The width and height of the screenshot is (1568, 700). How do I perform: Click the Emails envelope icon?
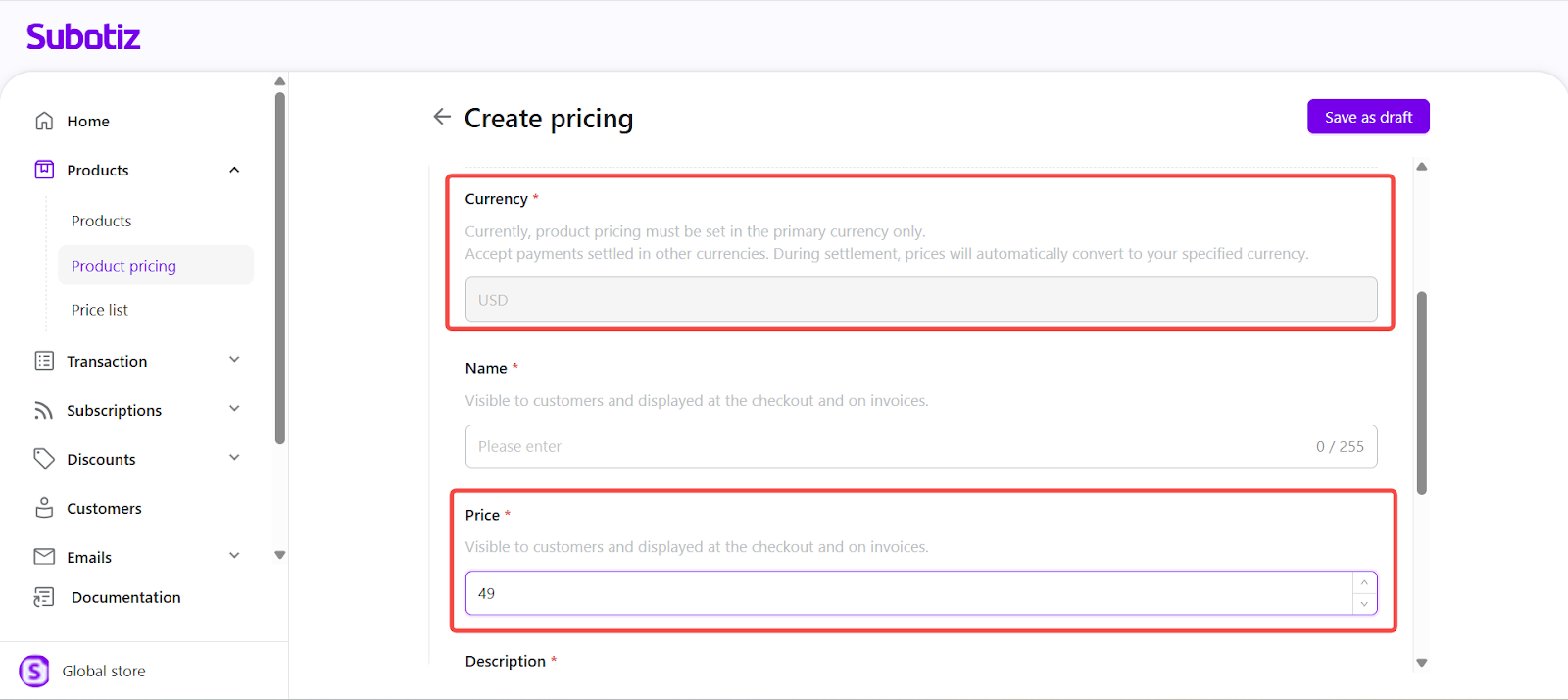(44, 557)
